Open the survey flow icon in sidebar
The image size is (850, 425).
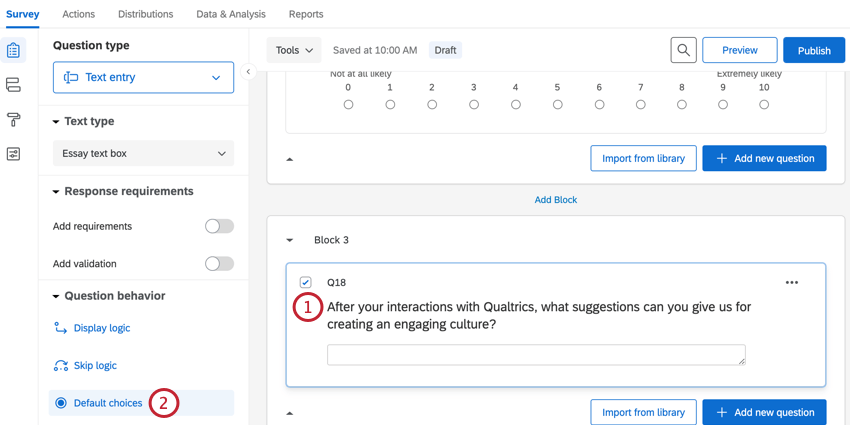pyautogui.click(x=13, y=85)
